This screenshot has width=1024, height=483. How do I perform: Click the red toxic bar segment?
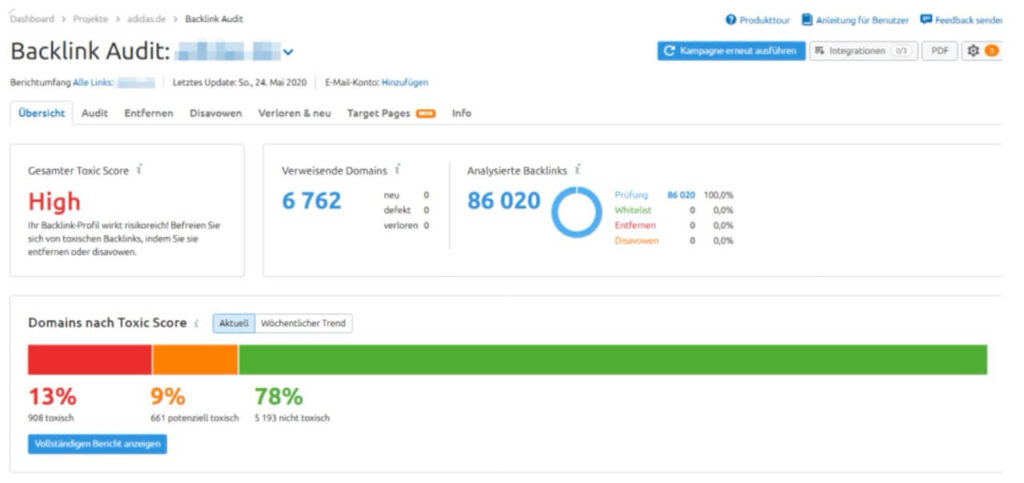(89, 360)
